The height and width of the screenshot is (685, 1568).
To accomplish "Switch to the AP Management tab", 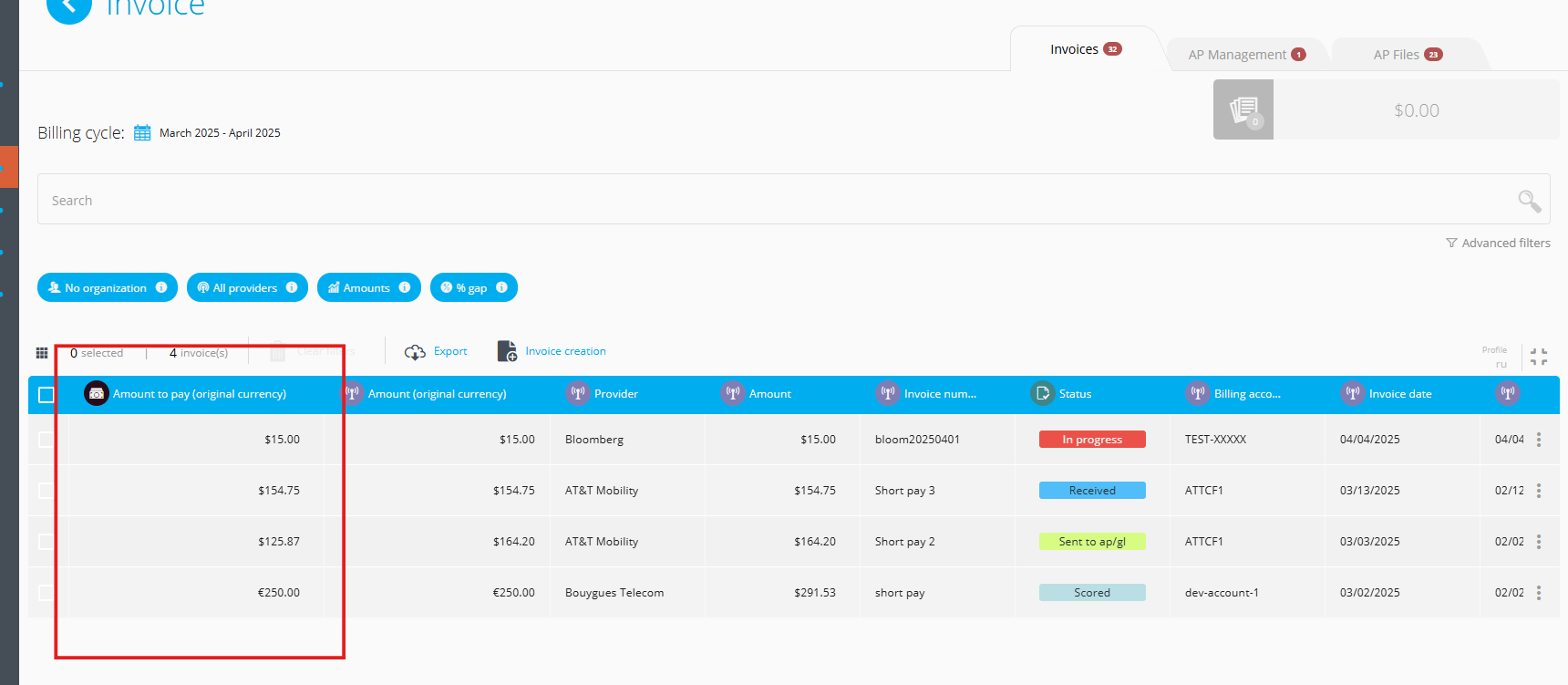I will (x=1245, y=55).
